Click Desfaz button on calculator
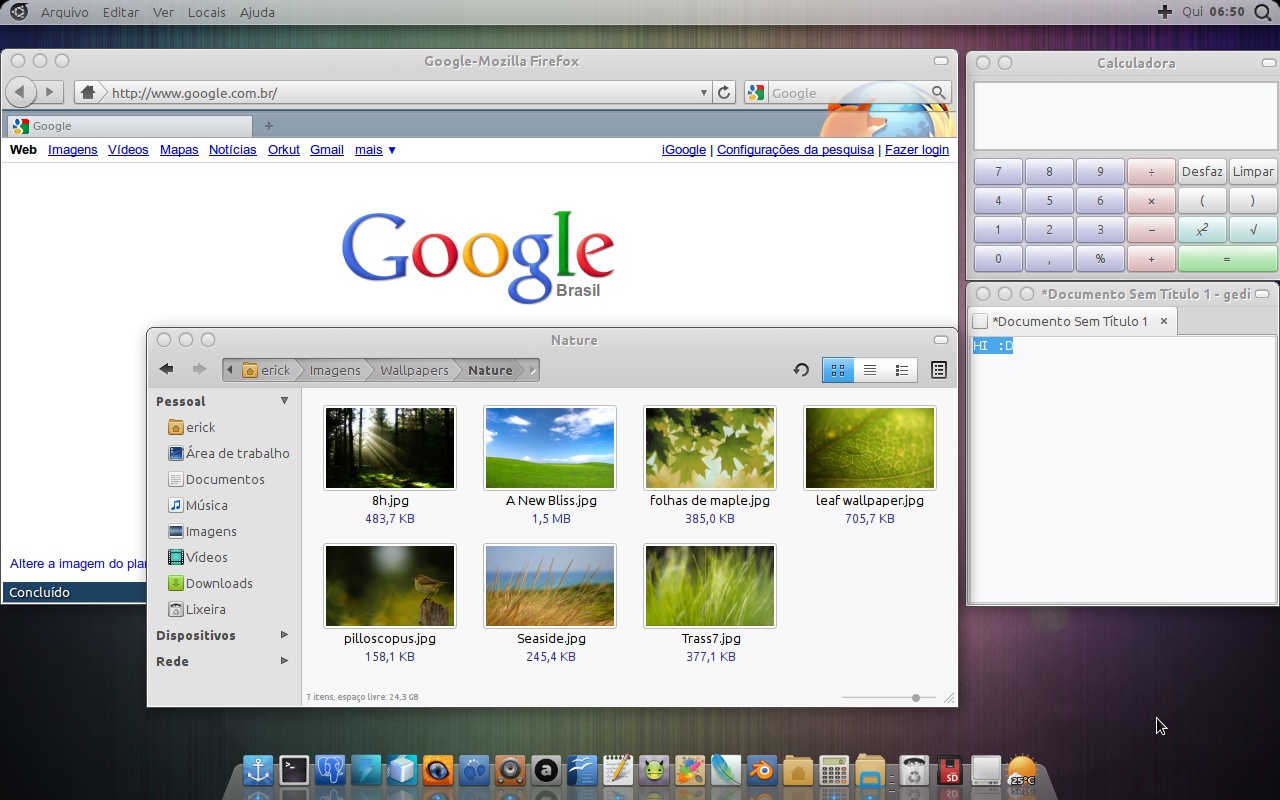1280x800 pixels. coord(1202,172)
